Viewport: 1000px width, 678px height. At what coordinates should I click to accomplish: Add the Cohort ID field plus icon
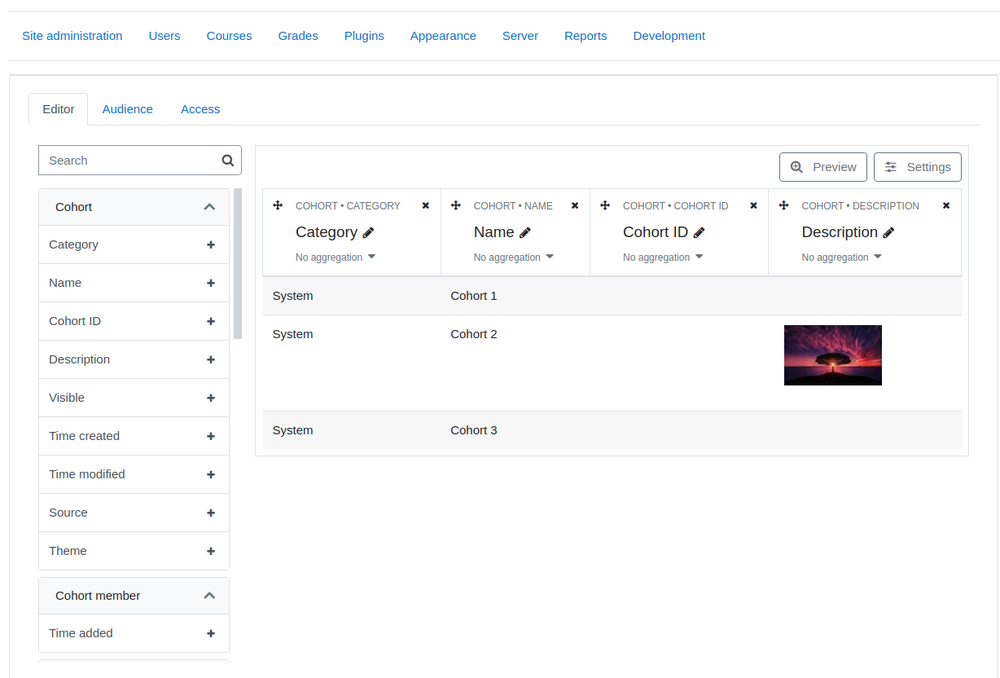tap(210, 321)
